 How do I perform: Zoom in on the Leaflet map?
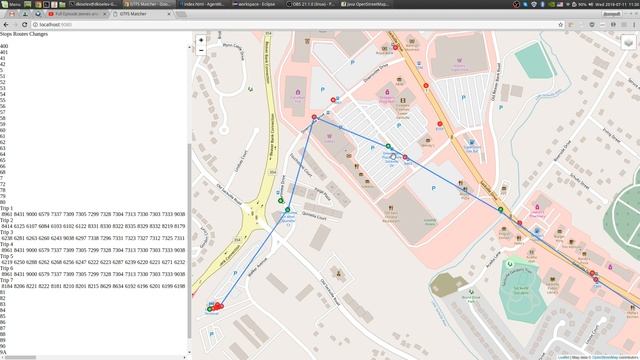pos(201,40)
